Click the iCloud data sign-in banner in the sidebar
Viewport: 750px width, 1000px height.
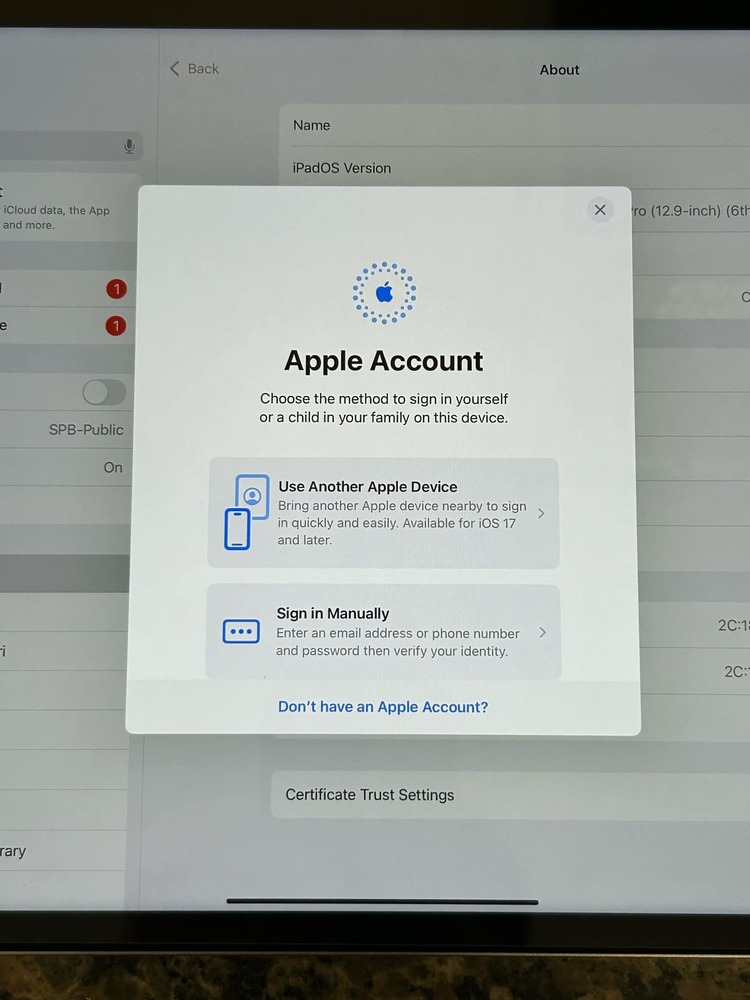click(x=69, y=207)
